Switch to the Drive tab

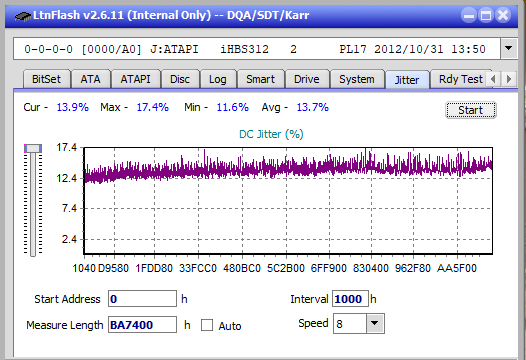click(307, 79)
